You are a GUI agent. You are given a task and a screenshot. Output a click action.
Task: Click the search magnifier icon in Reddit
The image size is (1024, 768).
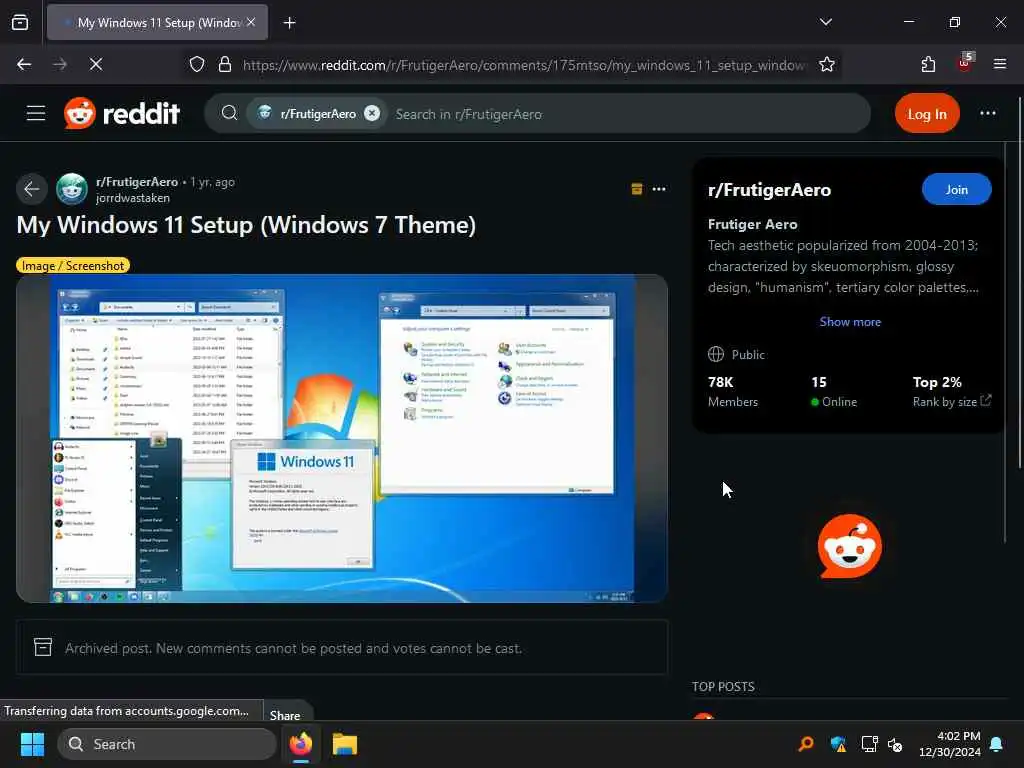click(x=229, y=114)
